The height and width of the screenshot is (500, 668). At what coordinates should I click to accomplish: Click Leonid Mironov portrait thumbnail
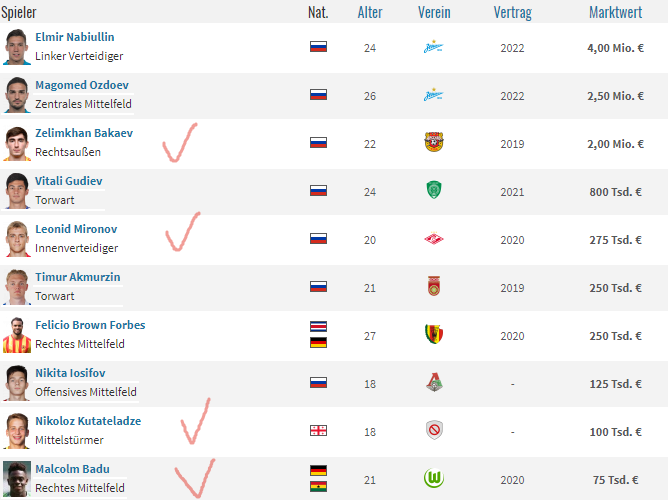[x=17, y=239]
